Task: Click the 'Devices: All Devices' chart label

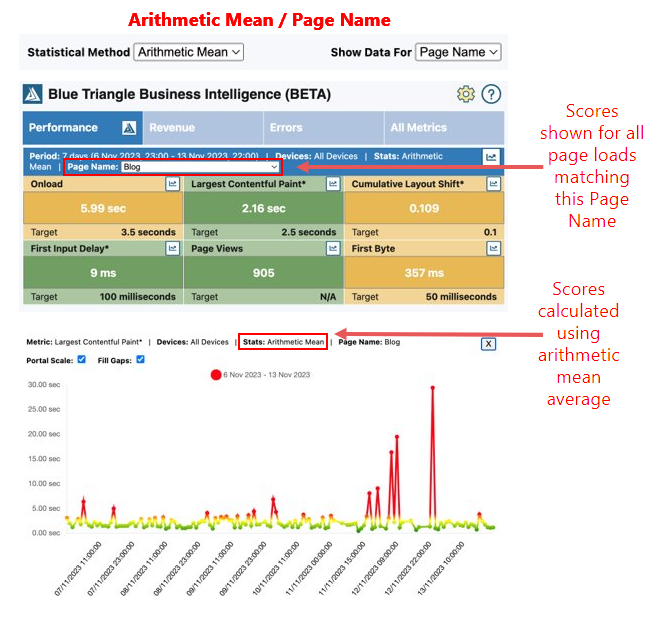Action: [193, 342]
